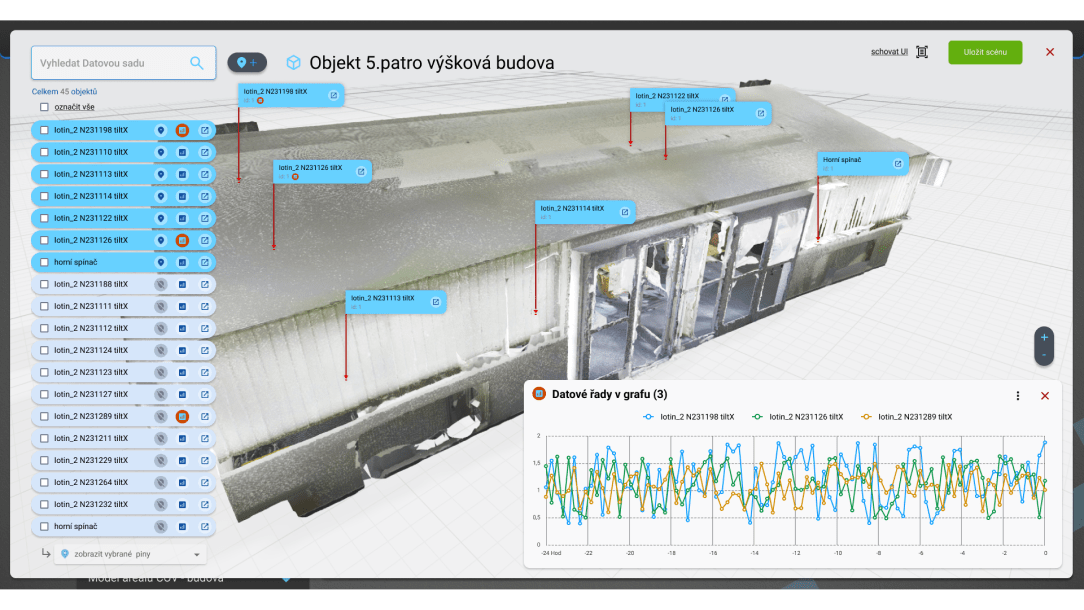The image size is (1084, 610).
Task: Click fullscreen icon next to schovat UI
Action: 922,52
